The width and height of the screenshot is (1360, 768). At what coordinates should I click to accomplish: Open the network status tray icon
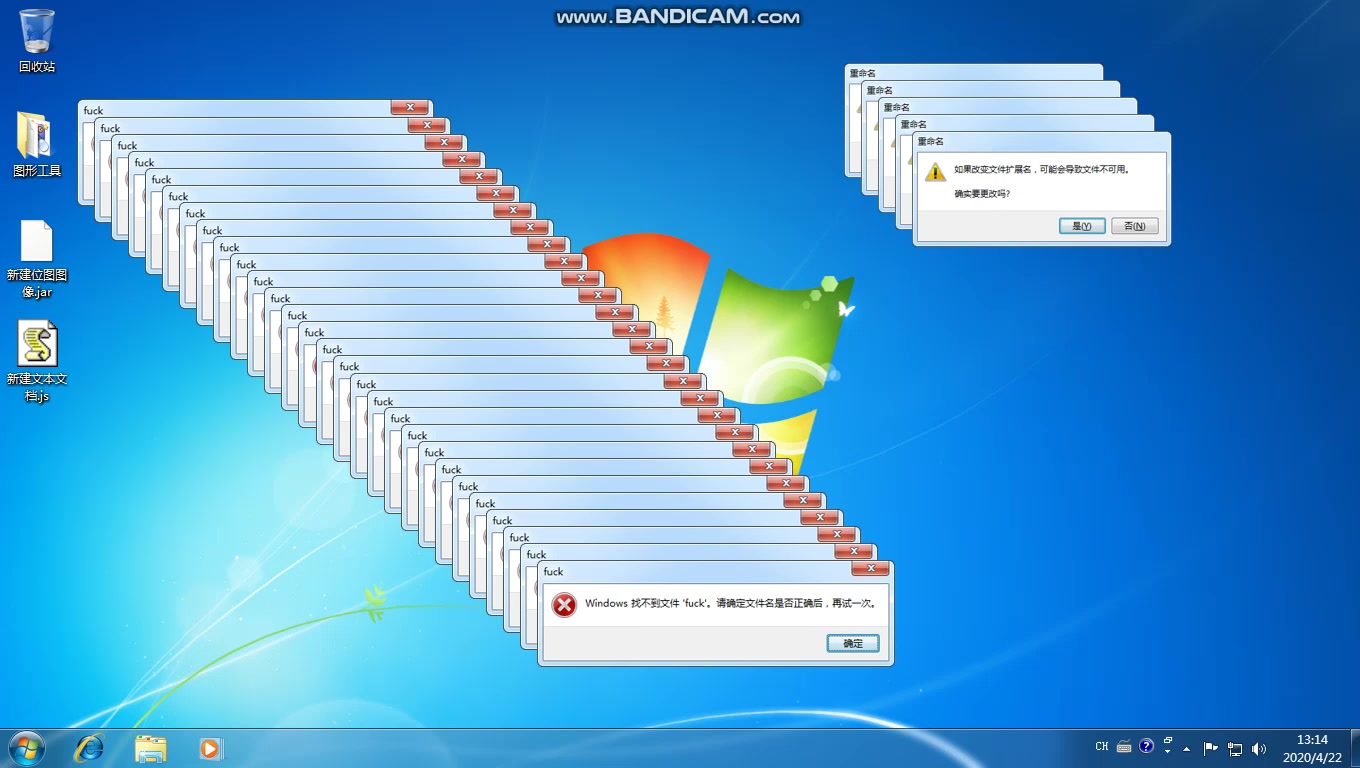pos(1235,748)
